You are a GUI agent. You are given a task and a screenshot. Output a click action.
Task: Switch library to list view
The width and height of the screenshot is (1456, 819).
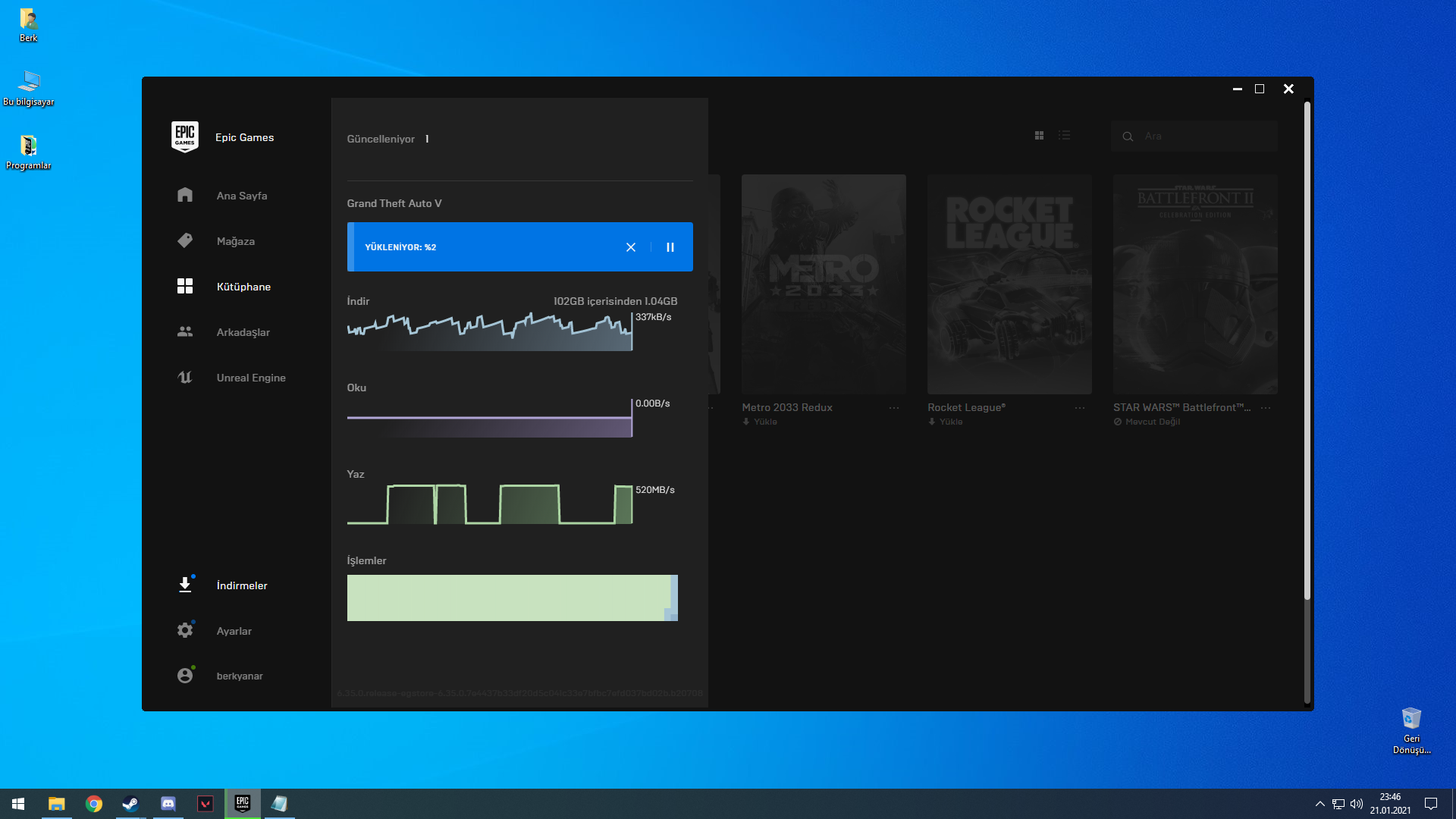click(x=1065, y=136)
